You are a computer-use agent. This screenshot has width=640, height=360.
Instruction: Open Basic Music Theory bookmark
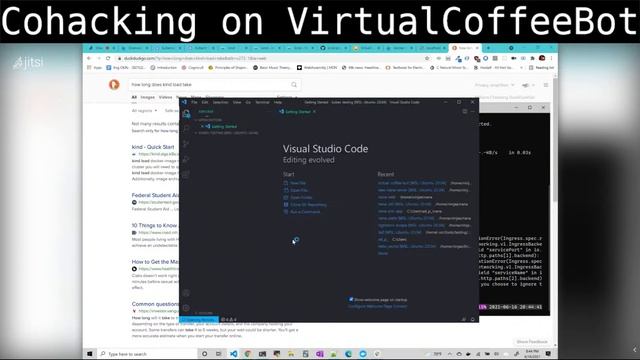(x=272, y=67)
